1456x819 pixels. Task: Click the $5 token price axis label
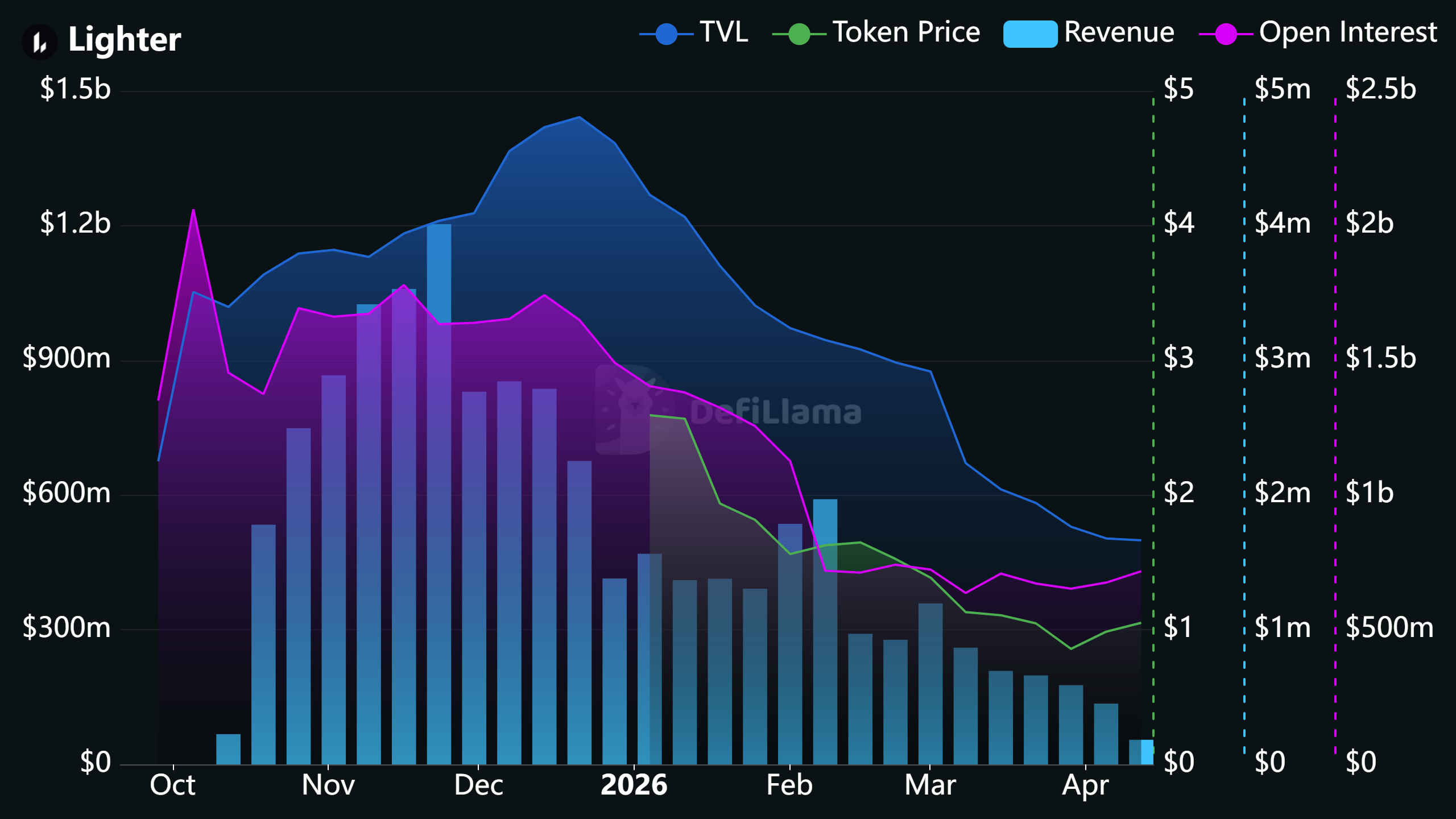[1178, 89]
